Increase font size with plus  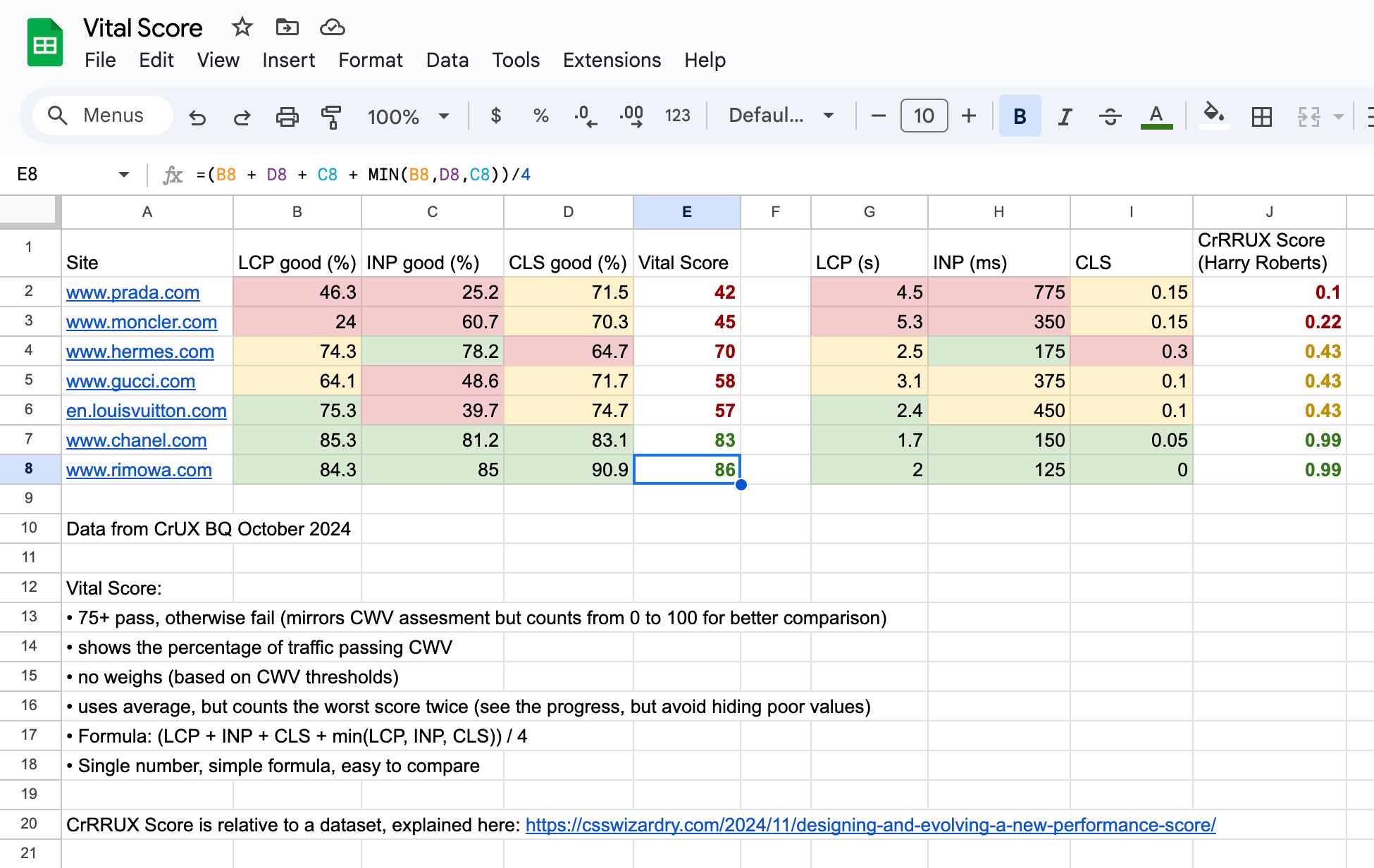(969, 116)
